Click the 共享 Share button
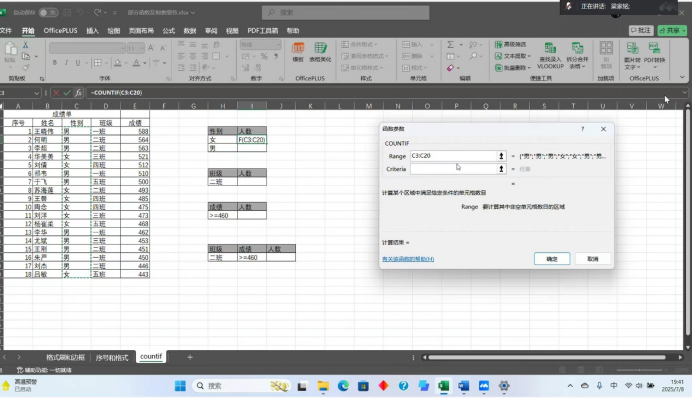Viewport: 693px width, 398px height. pos(672,30)
